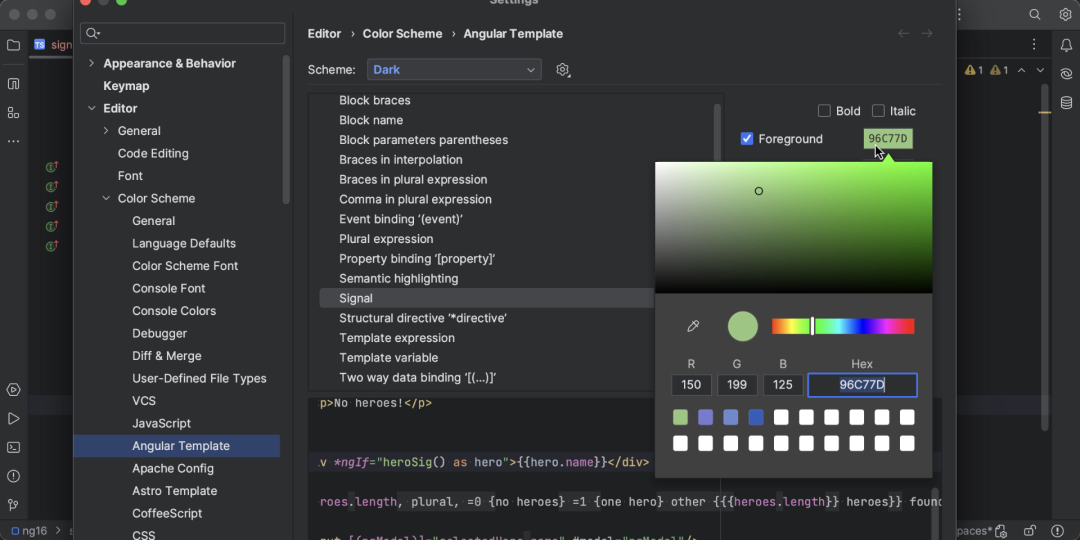Click the More tool windows ellipsis icon
Screen dimensions: 1080x540
pyautogui.click(x=13, y=141)
